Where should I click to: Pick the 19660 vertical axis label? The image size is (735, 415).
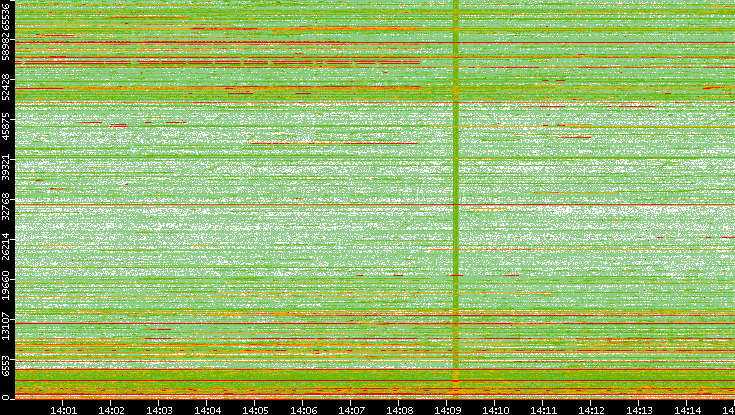tap(5, 286)
